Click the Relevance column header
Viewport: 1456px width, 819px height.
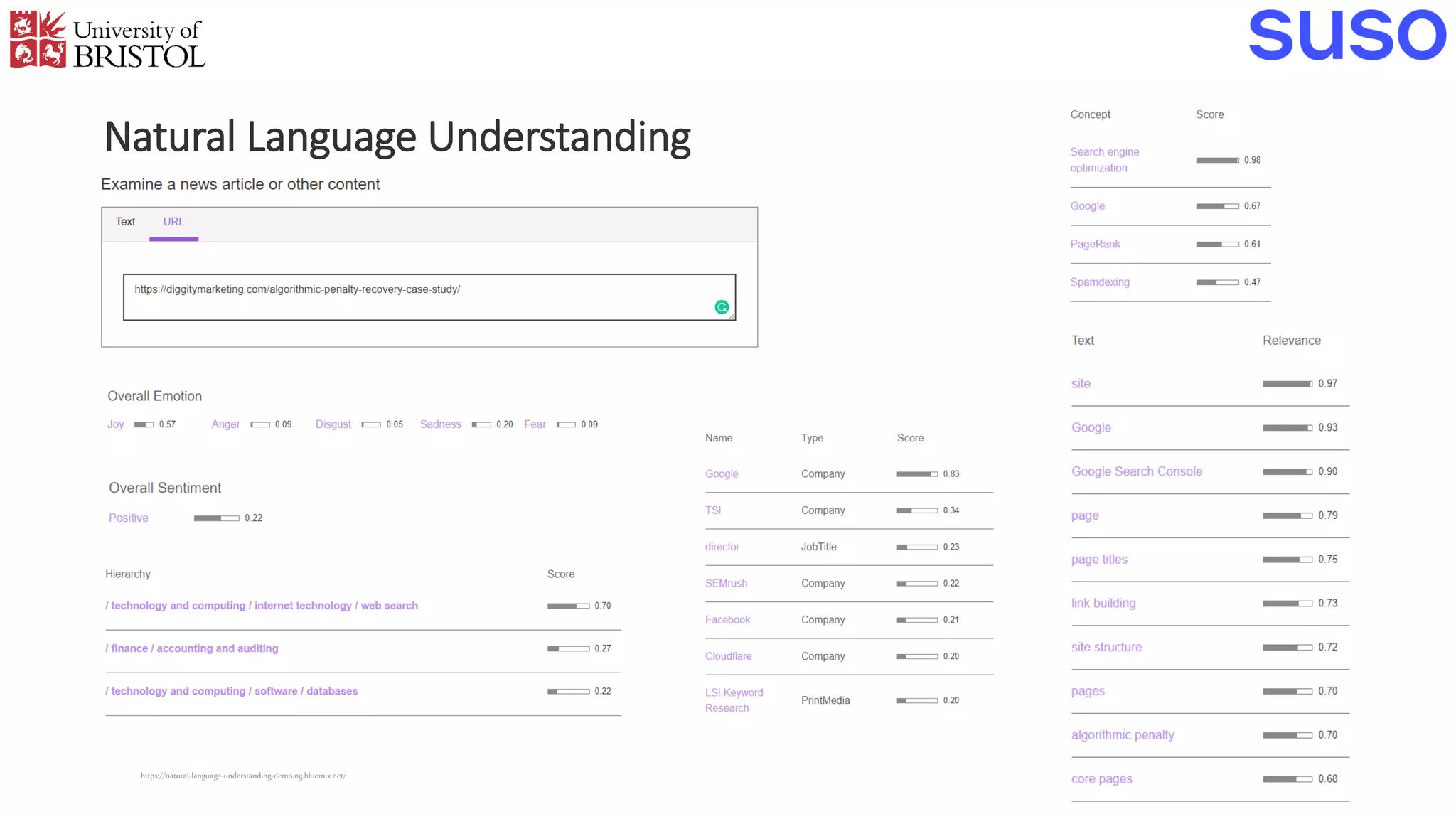pyautogui.click(x=1292, y=341)
